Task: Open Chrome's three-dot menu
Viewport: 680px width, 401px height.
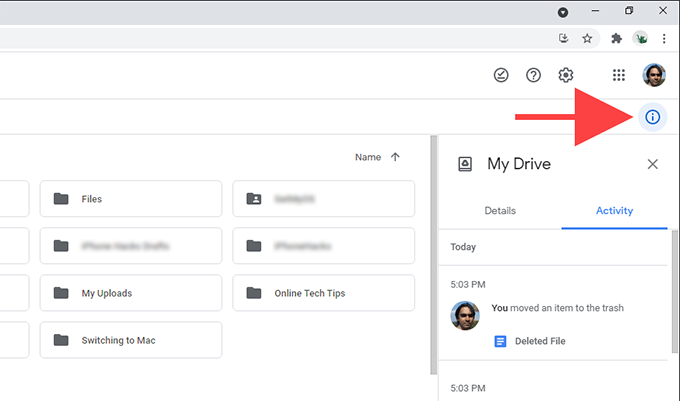Action: pyautogui.click(x=664, y=38)
